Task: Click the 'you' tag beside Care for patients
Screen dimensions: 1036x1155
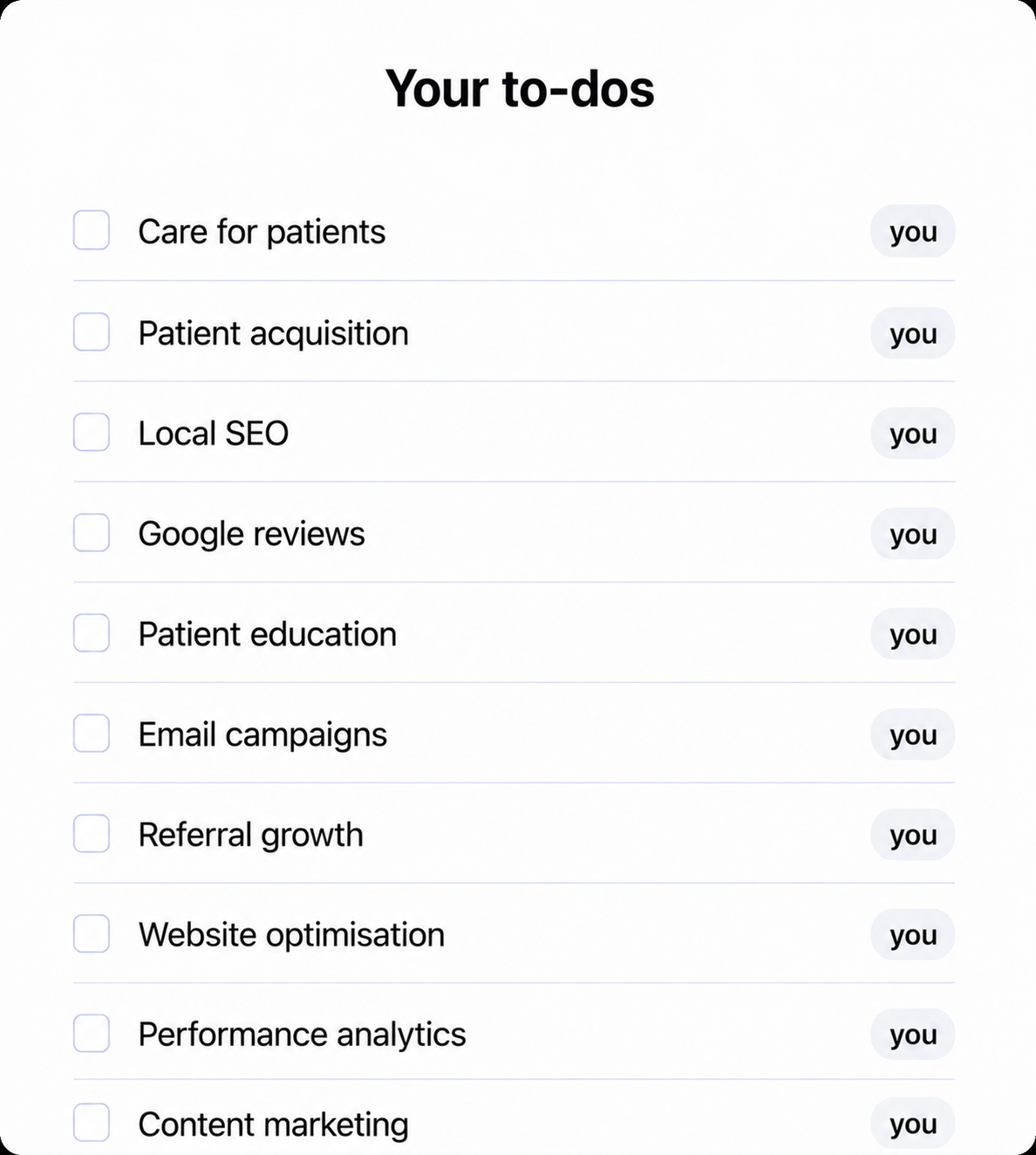Action: (913, 231)
